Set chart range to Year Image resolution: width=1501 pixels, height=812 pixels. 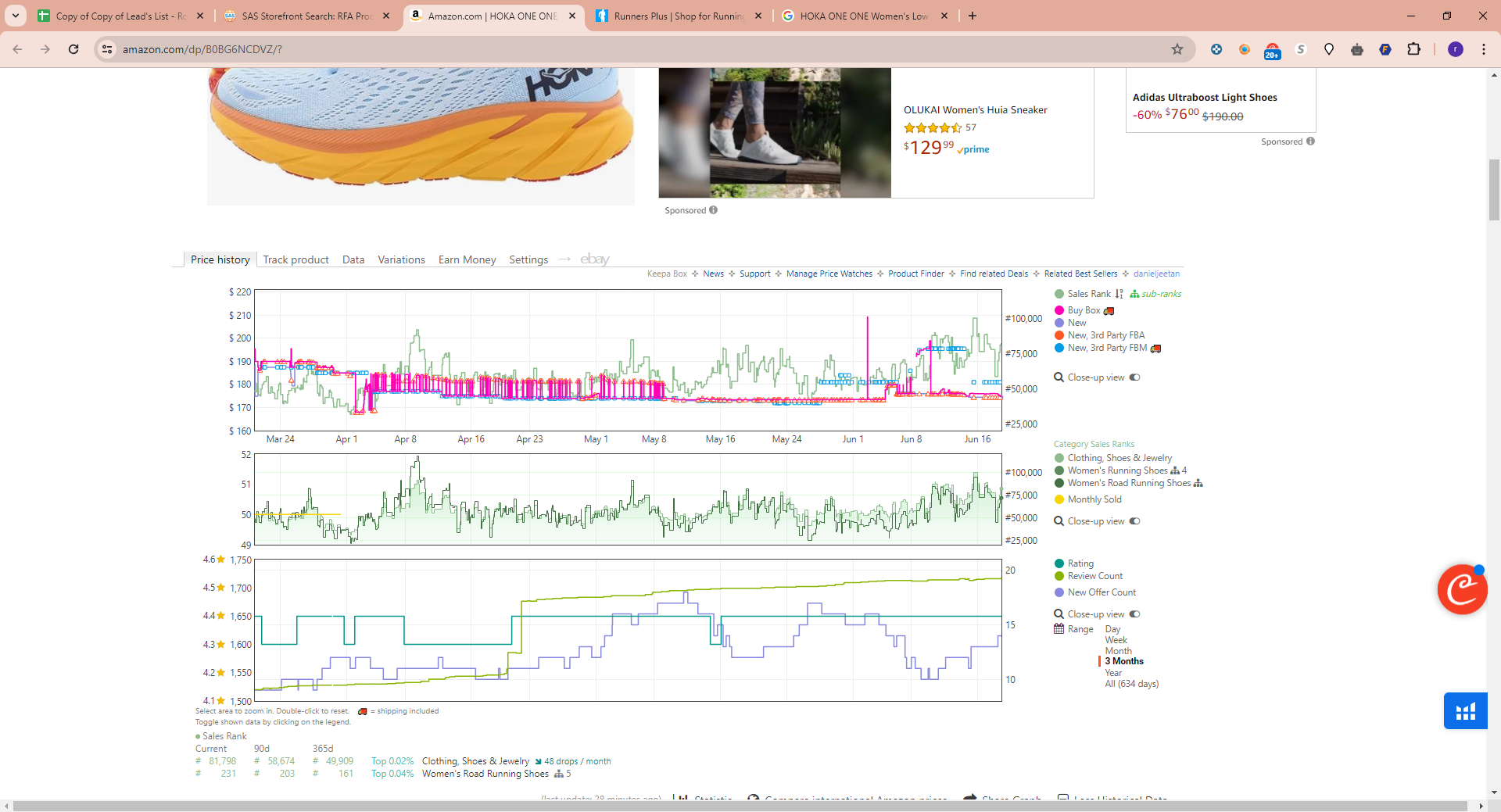click(1113, 673)
